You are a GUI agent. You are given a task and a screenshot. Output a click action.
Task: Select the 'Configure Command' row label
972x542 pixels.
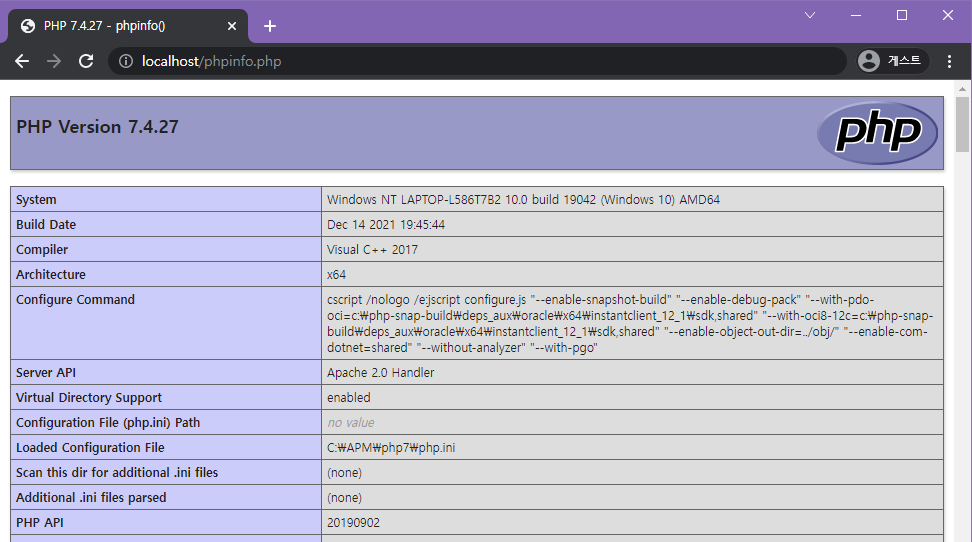[75, 300]
